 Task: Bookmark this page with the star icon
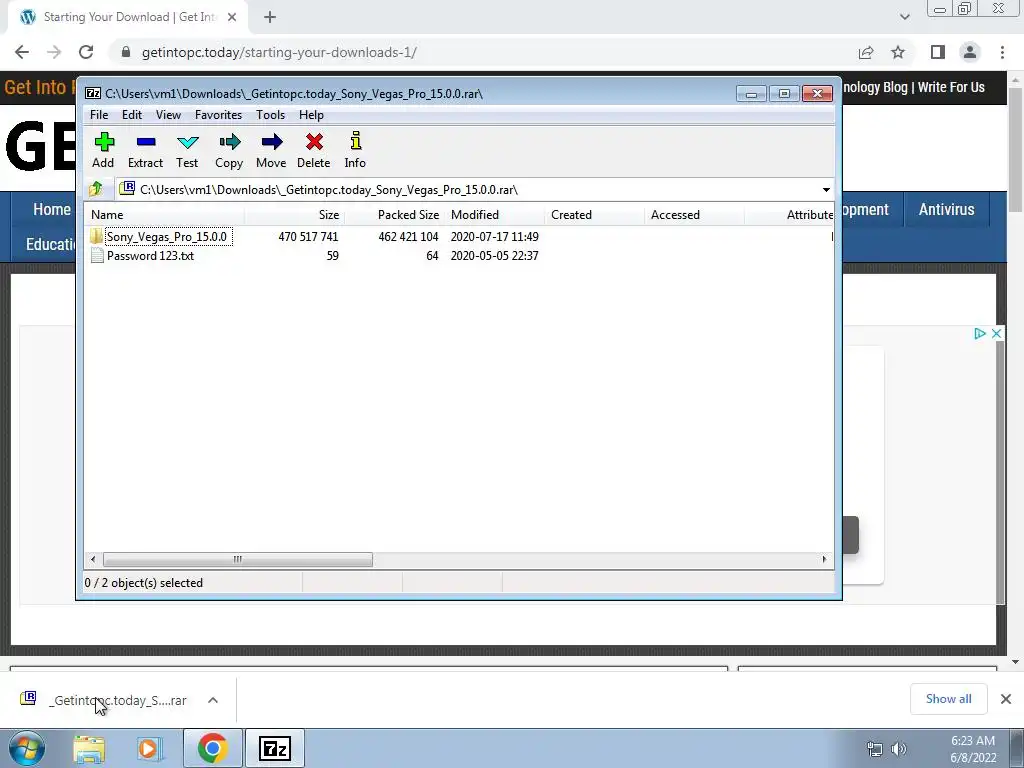pos(898,52)
